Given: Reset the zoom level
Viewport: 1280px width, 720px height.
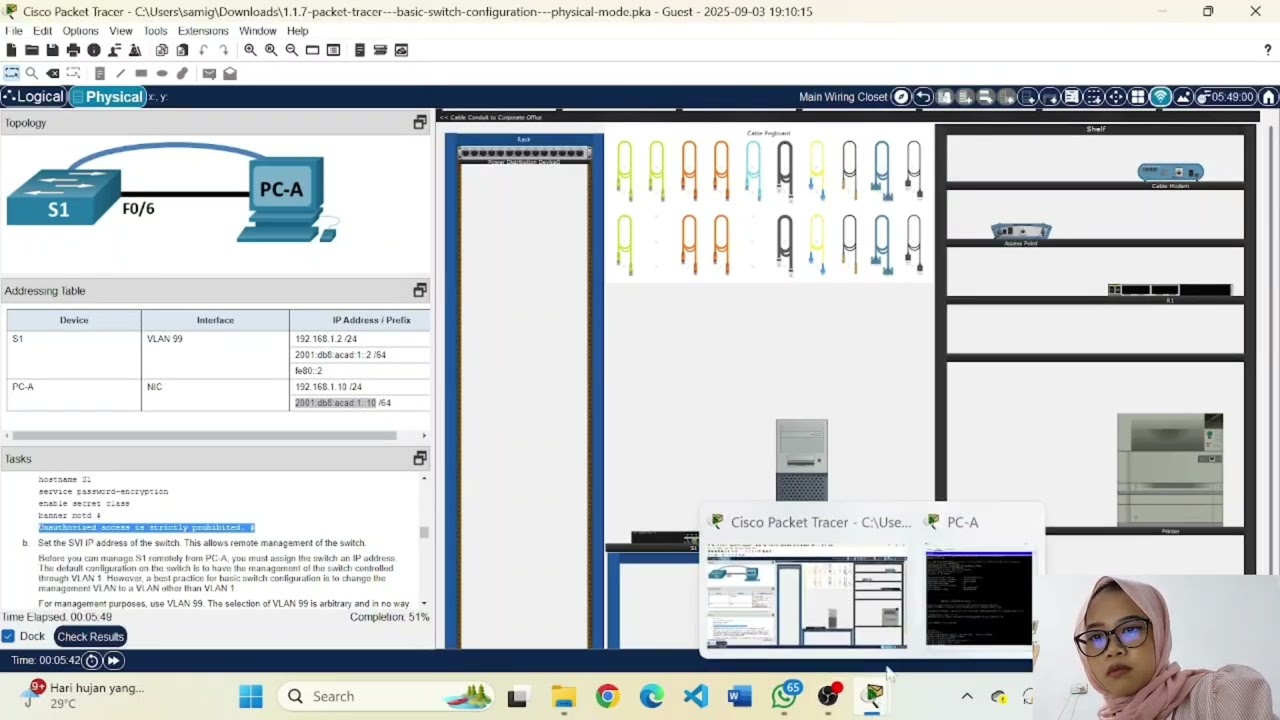Looking at the screenshot, I should point(271,50).
